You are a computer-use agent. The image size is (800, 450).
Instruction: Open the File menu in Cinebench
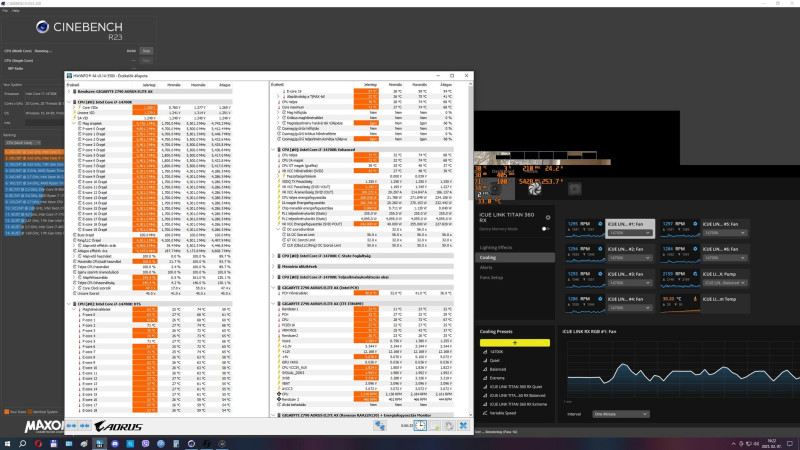pos(5,10)
